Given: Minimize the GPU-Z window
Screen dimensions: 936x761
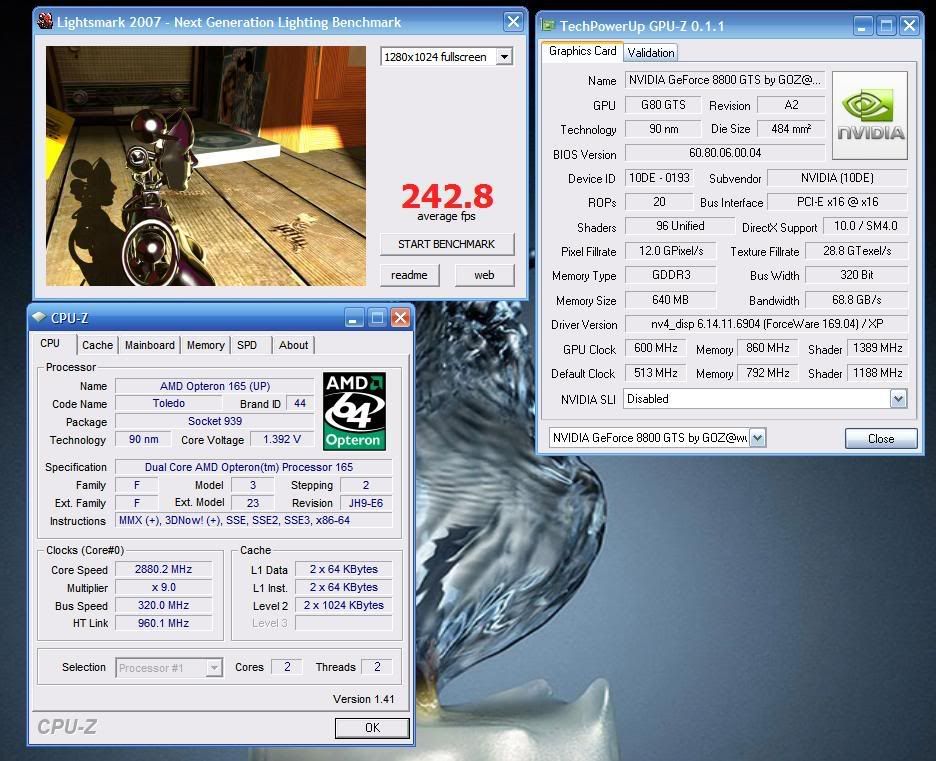Looking at the screenshot, I should [863, 26].
